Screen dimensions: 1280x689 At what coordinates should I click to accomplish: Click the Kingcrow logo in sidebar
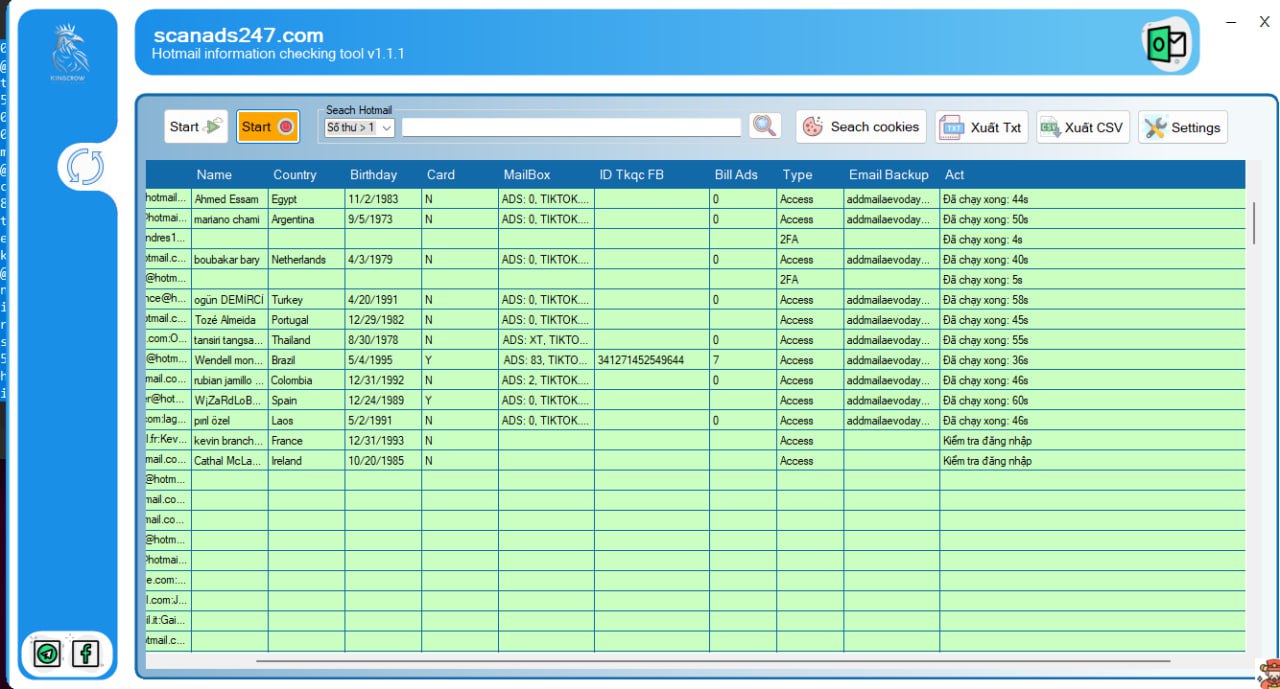pos(70,53)
